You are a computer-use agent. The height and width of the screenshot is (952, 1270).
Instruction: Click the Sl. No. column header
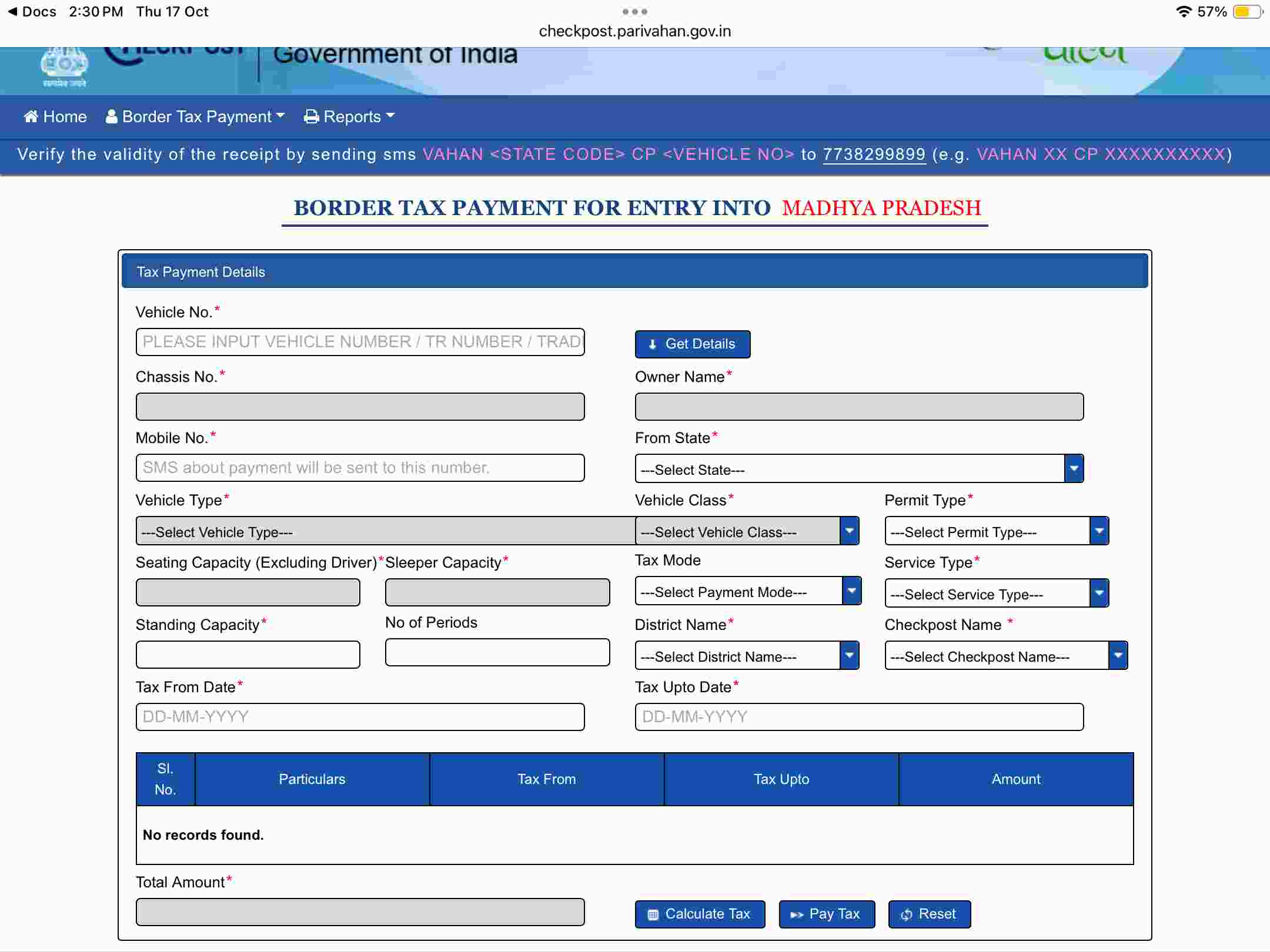[x=165, y=779]
